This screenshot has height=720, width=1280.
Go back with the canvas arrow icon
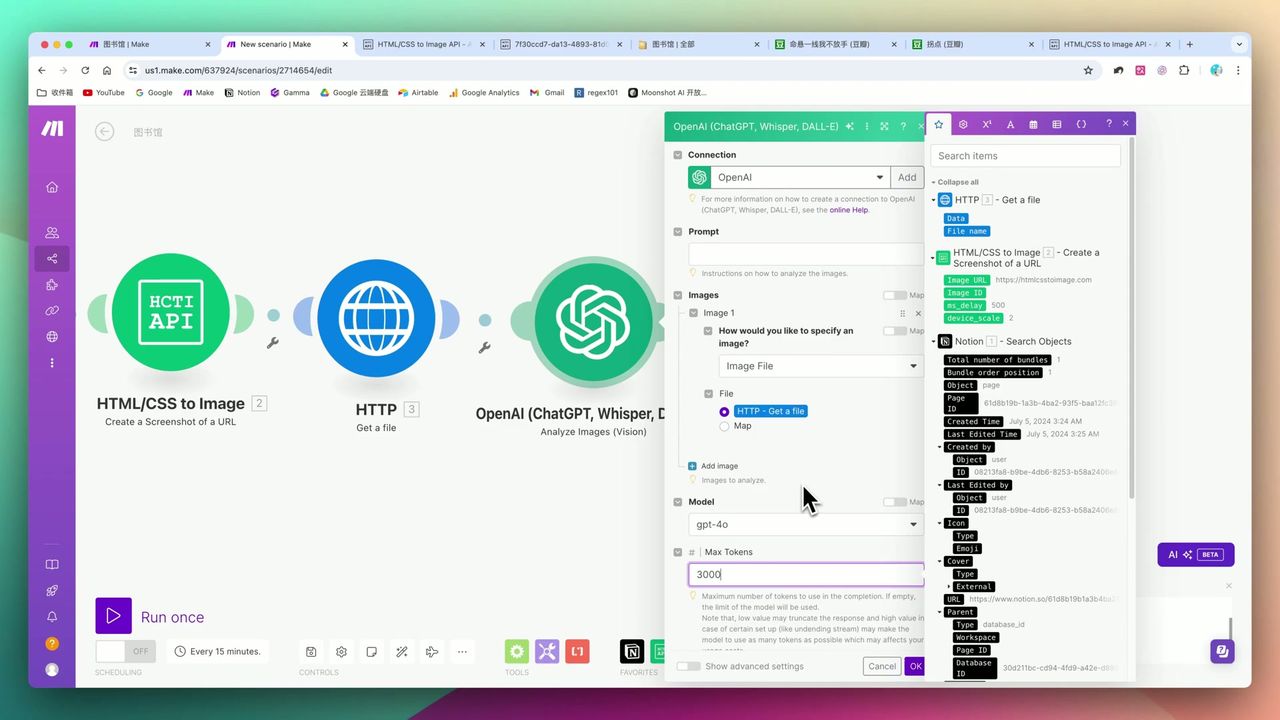(105, 132)
